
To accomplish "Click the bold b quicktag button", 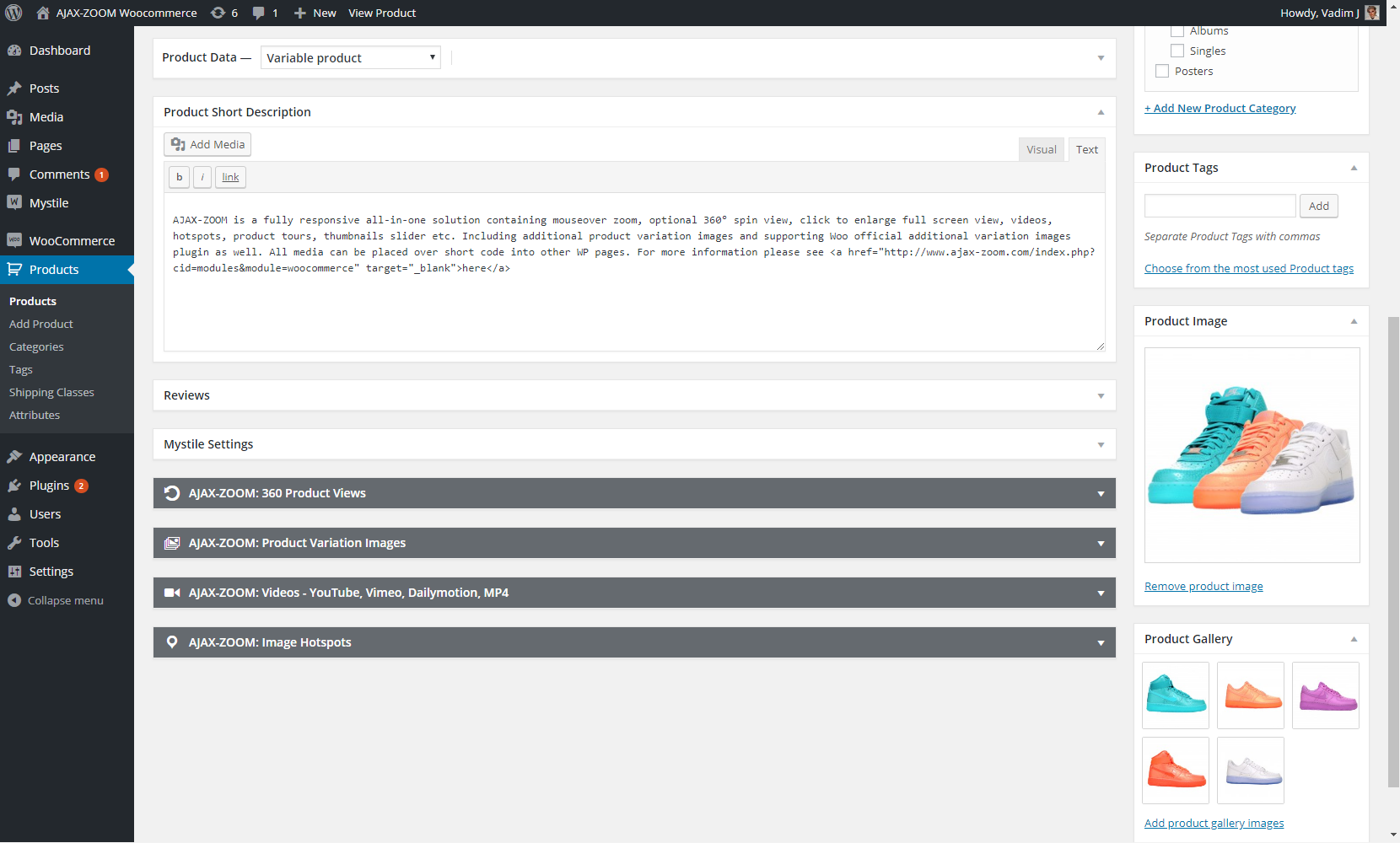I will [179, 177].
